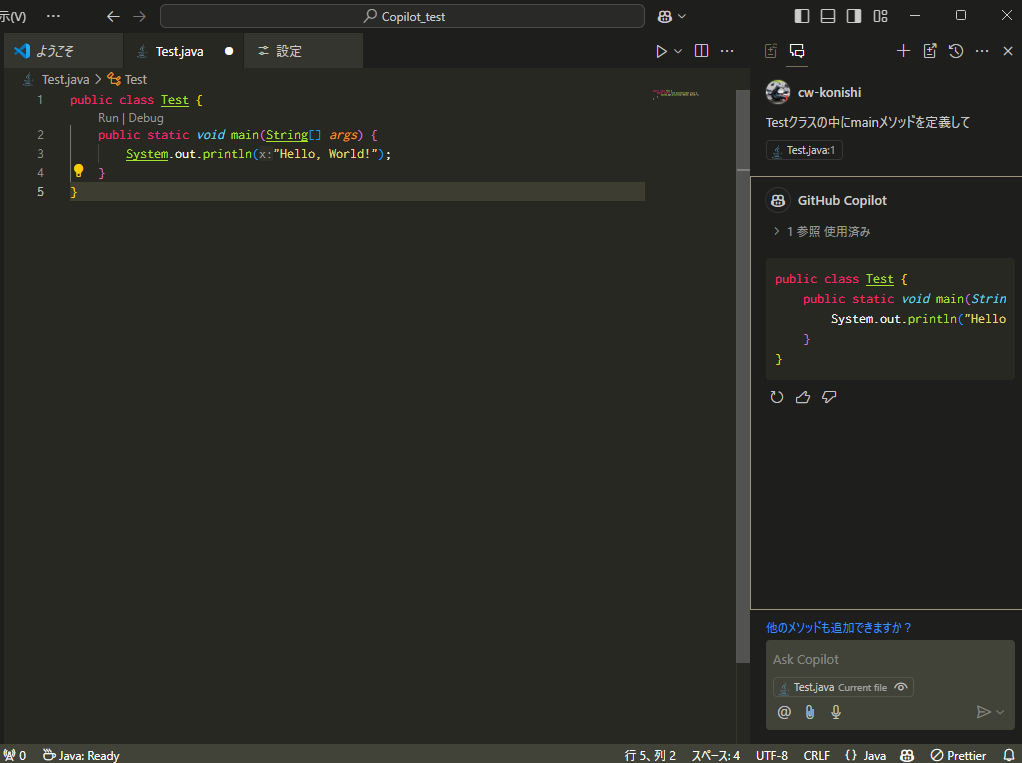Open the send button dropdown in chat

1000,712
